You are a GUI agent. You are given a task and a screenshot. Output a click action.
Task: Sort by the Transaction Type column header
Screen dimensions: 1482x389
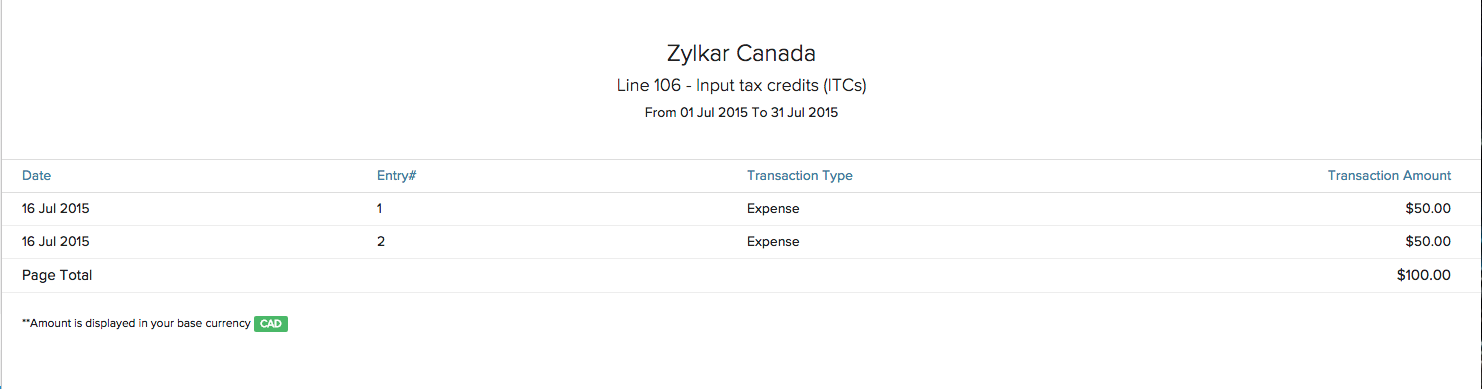800,175
